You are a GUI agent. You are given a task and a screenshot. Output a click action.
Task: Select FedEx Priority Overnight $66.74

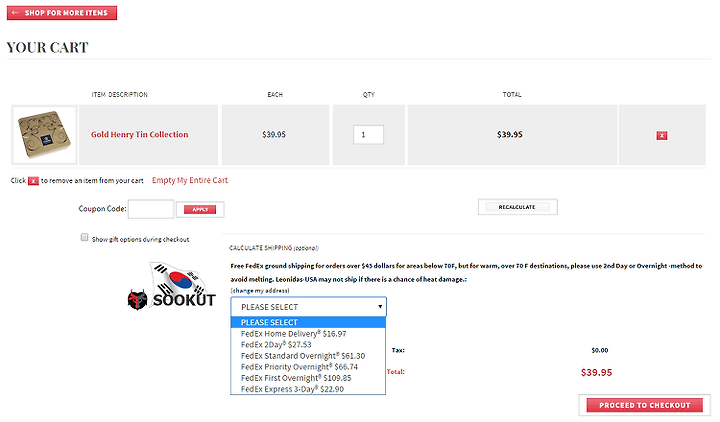[308, 367]
